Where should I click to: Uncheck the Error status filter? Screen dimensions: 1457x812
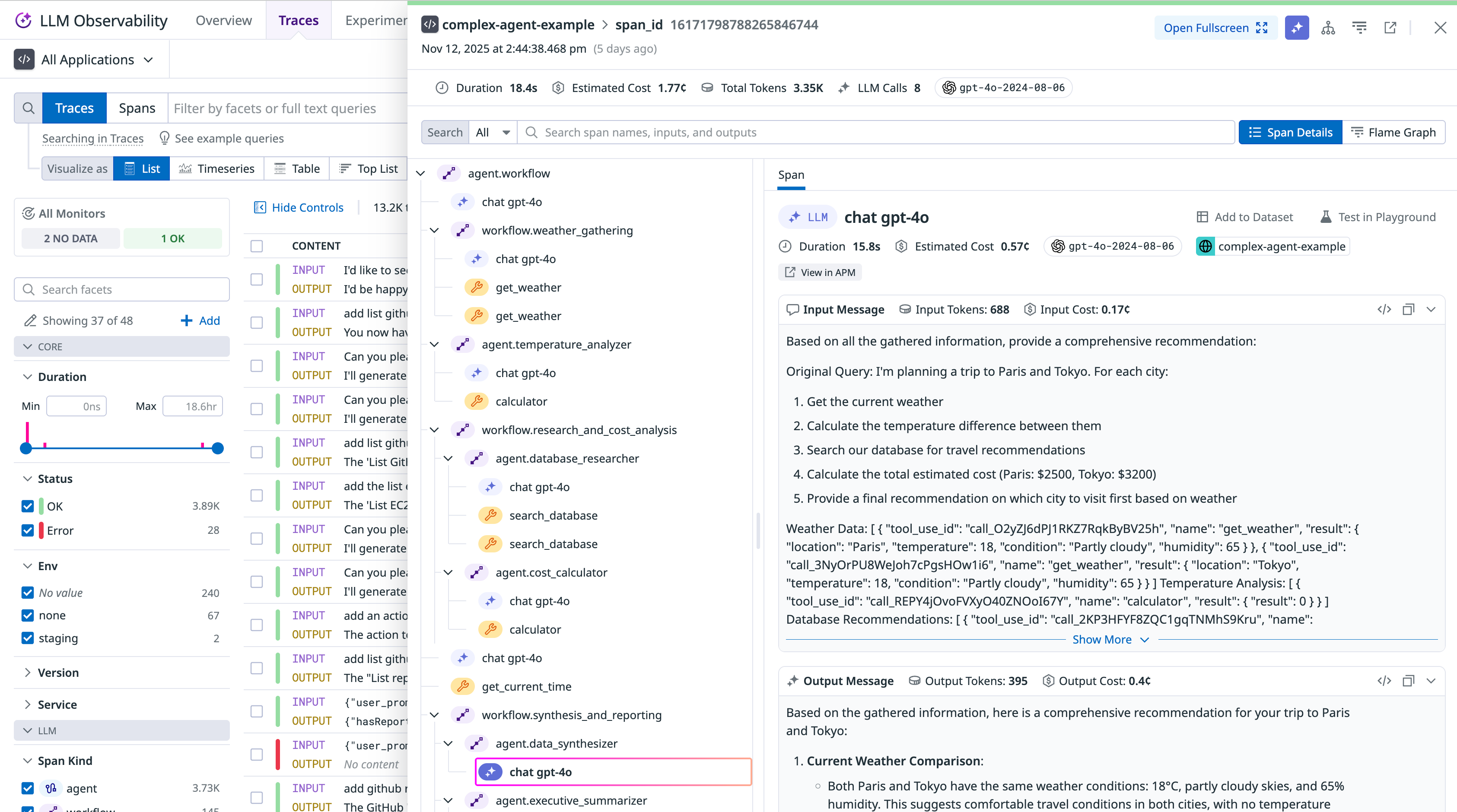pos(28,530)
